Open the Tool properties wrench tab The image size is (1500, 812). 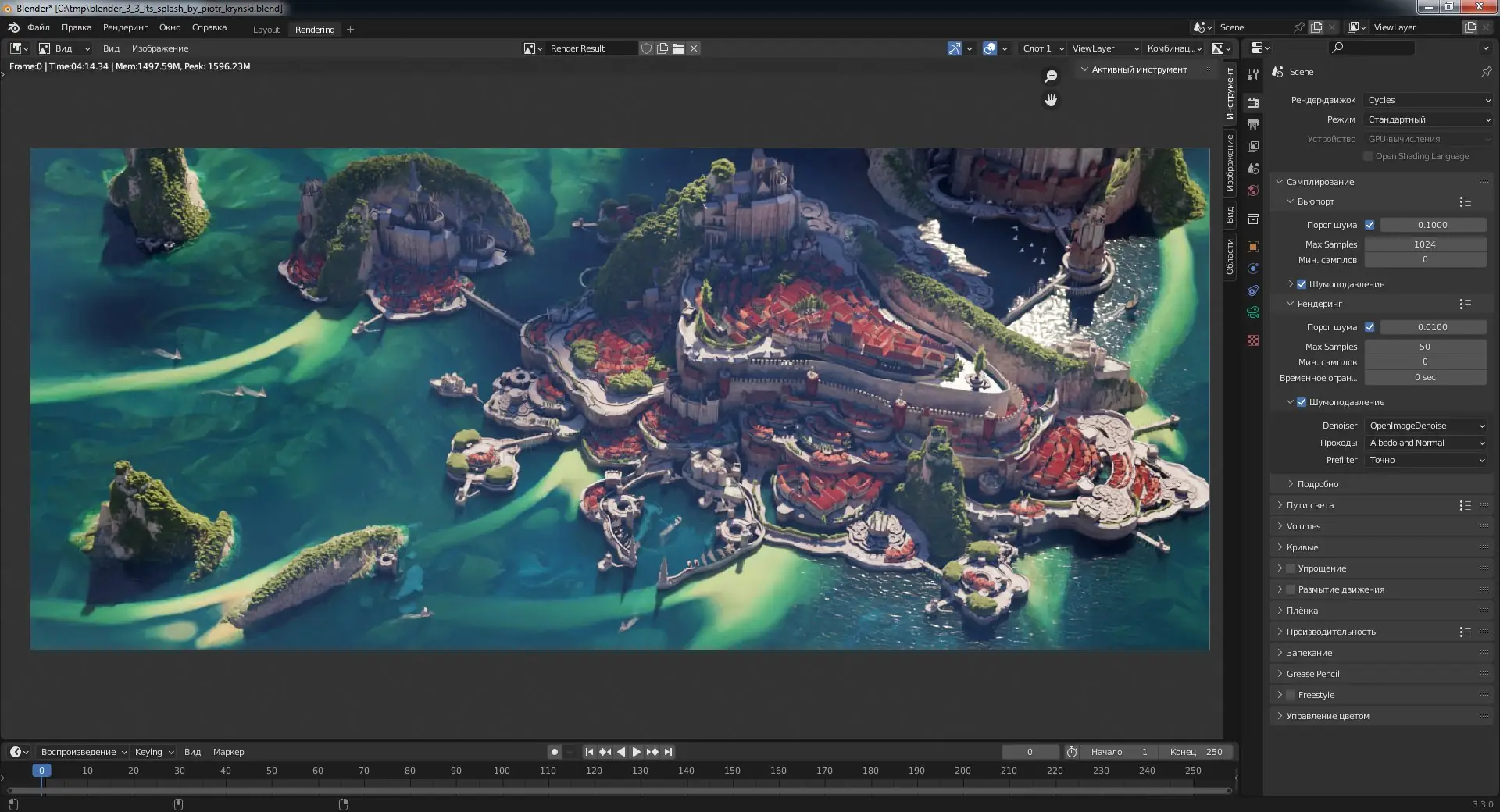point(1253,75)
